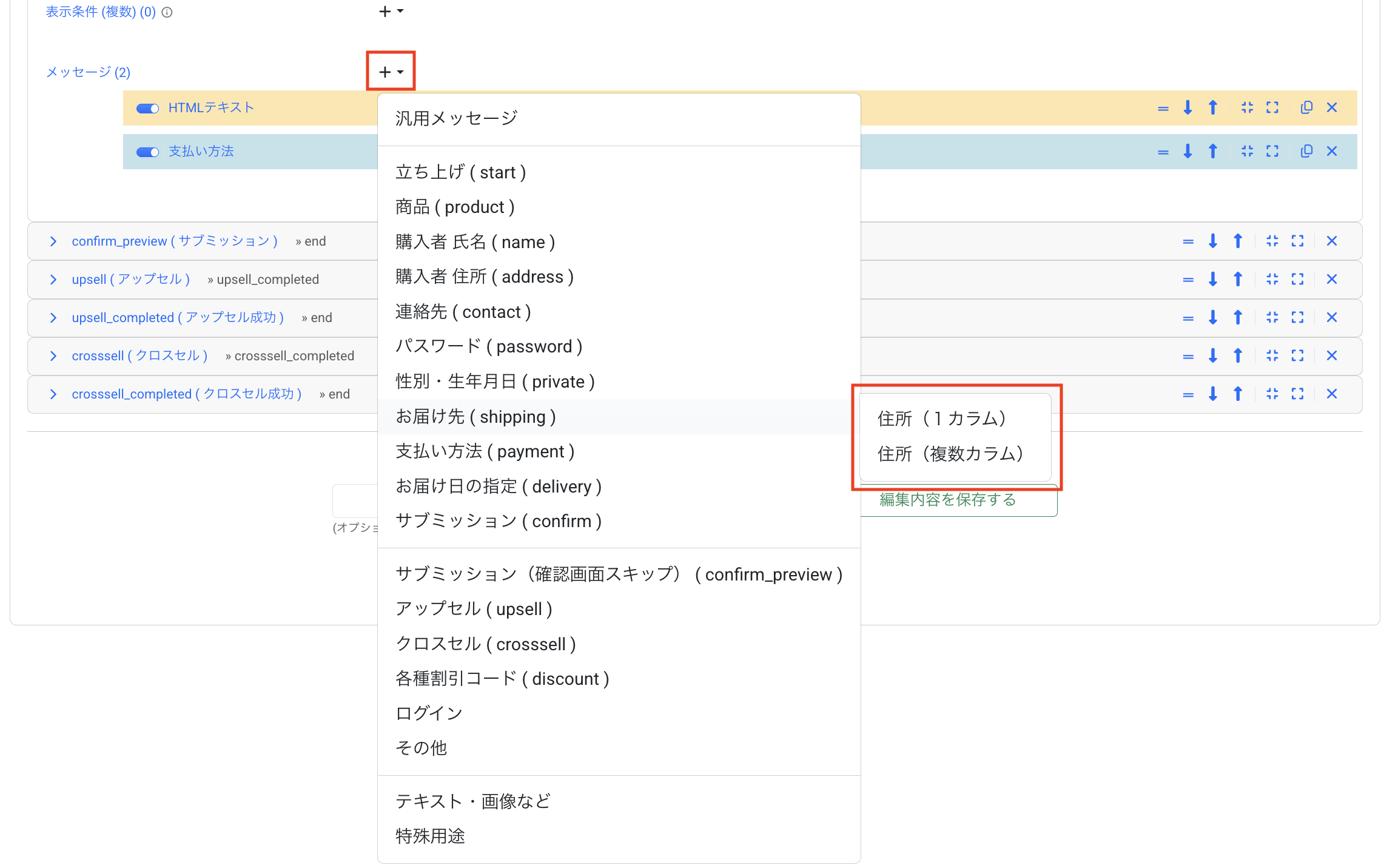The width and height of the screenshot is (1384, 868).
Task: Select お届け日の指定 ( delivery ) menu item
Action: 619,486
